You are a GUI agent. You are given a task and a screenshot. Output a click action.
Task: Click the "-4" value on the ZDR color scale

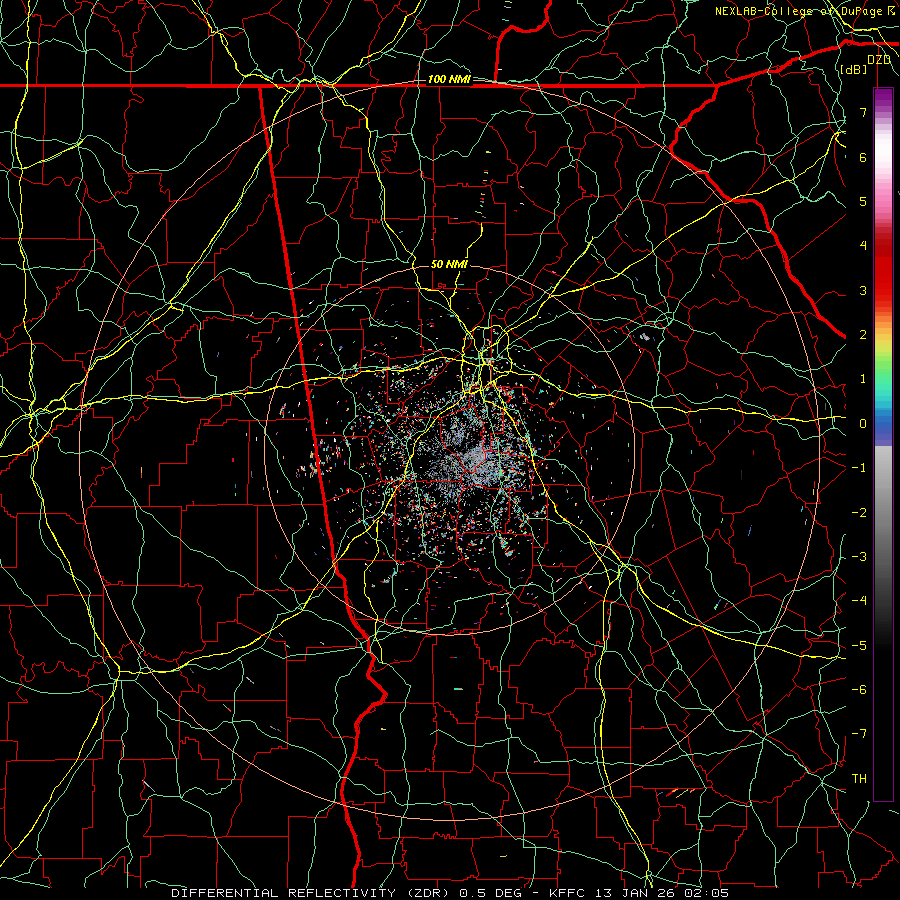pyautogui.click(x=859, y=600)
